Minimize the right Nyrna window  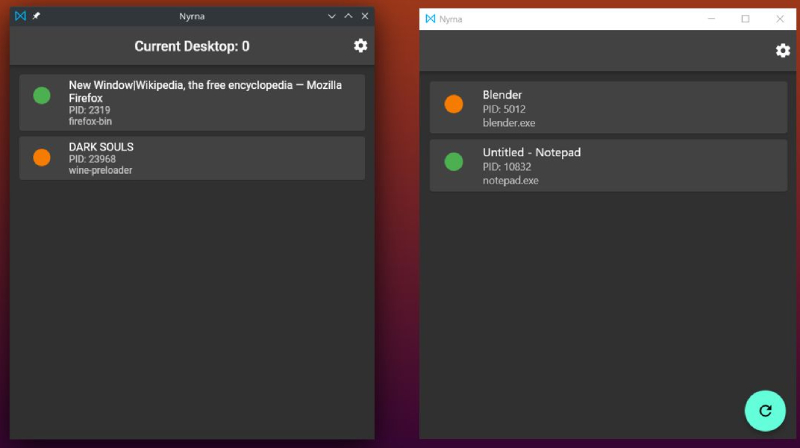coord(711,19)
